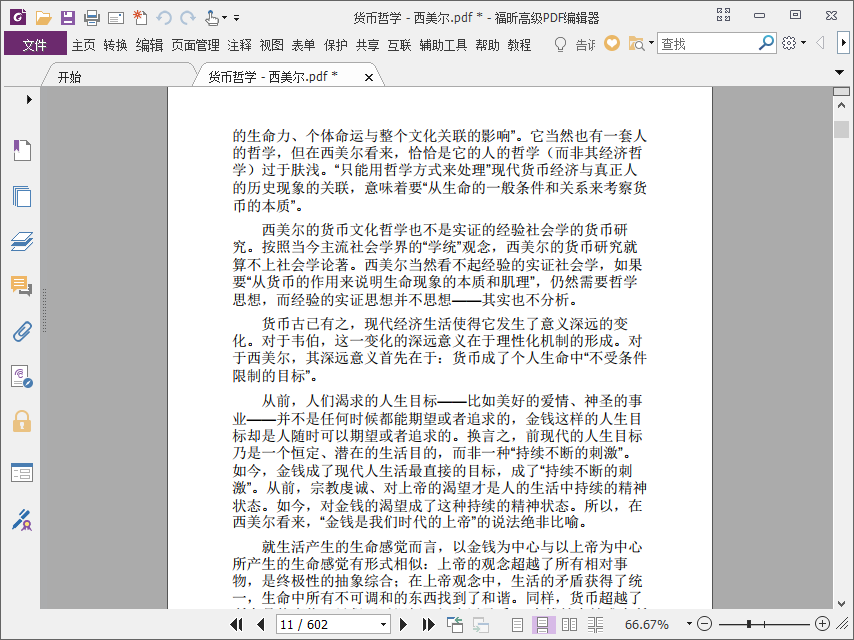Image resolution: width=854 pixels, height=640 pixels.
Task: Open a file with the folder icon
Action: (x=44, y=18)
